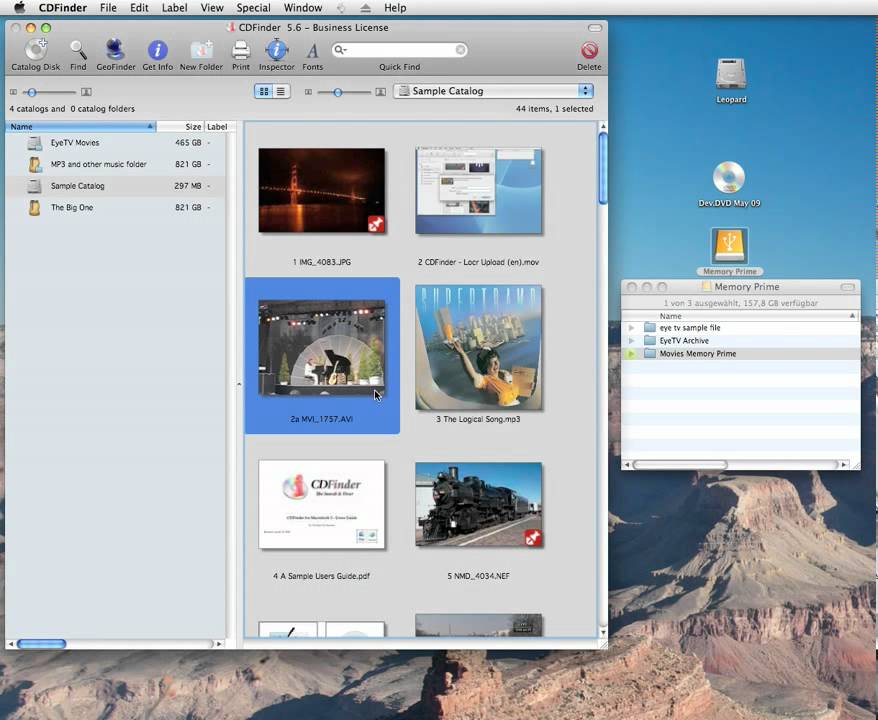The width and height of the screenshot is (878, 720).
Task: Switch to thumbnail icon view
Action: point(264,91)
